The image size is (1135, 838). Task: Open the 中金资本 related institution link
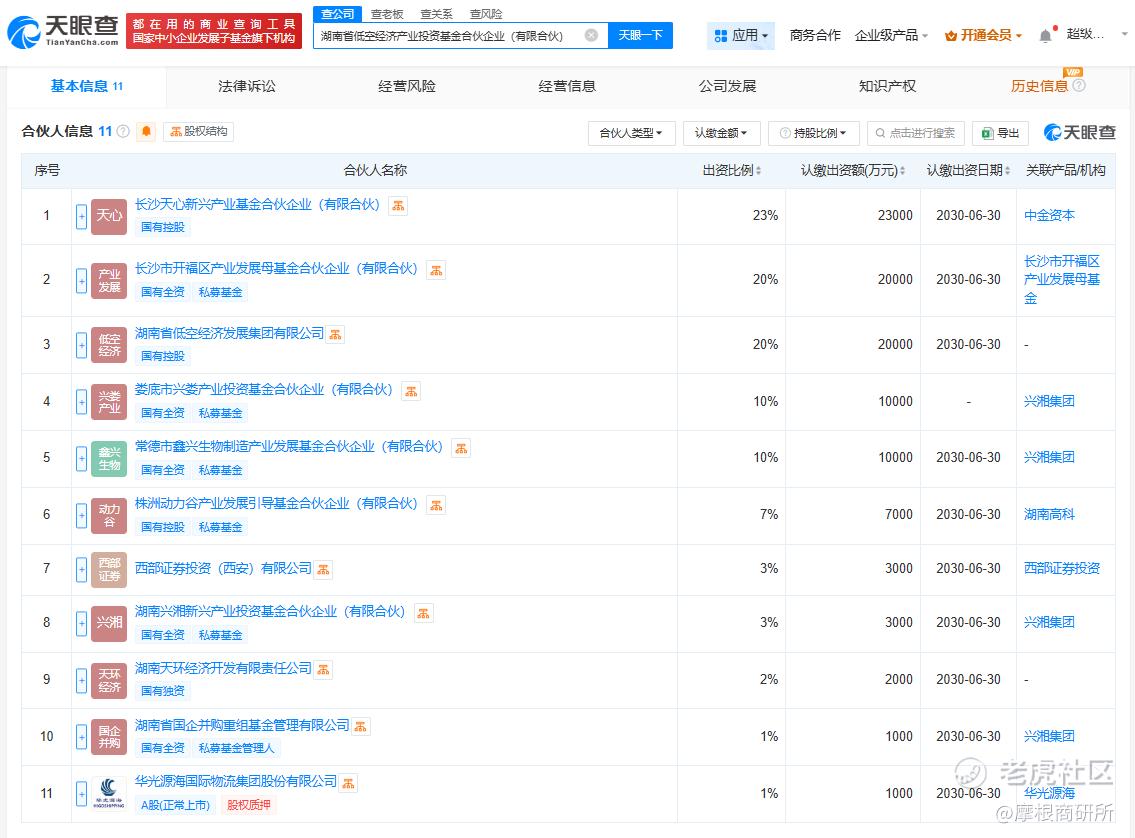coord(1049,215)
